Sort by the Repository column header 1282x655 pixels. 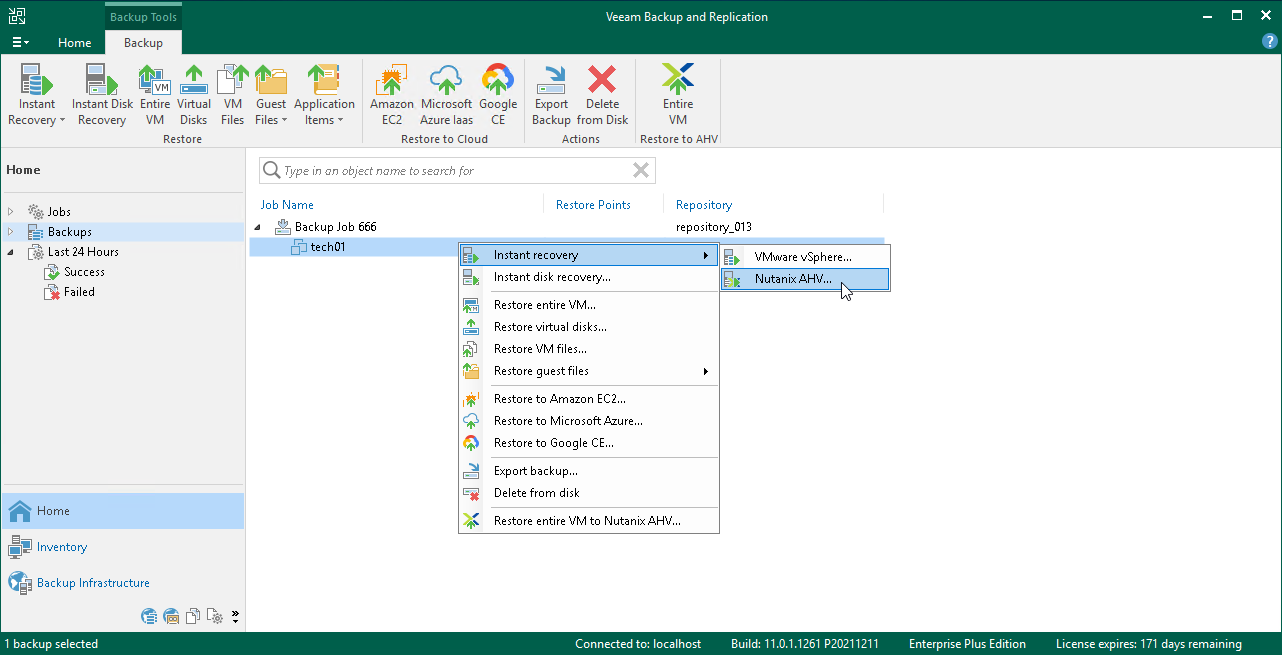point(704,205)
